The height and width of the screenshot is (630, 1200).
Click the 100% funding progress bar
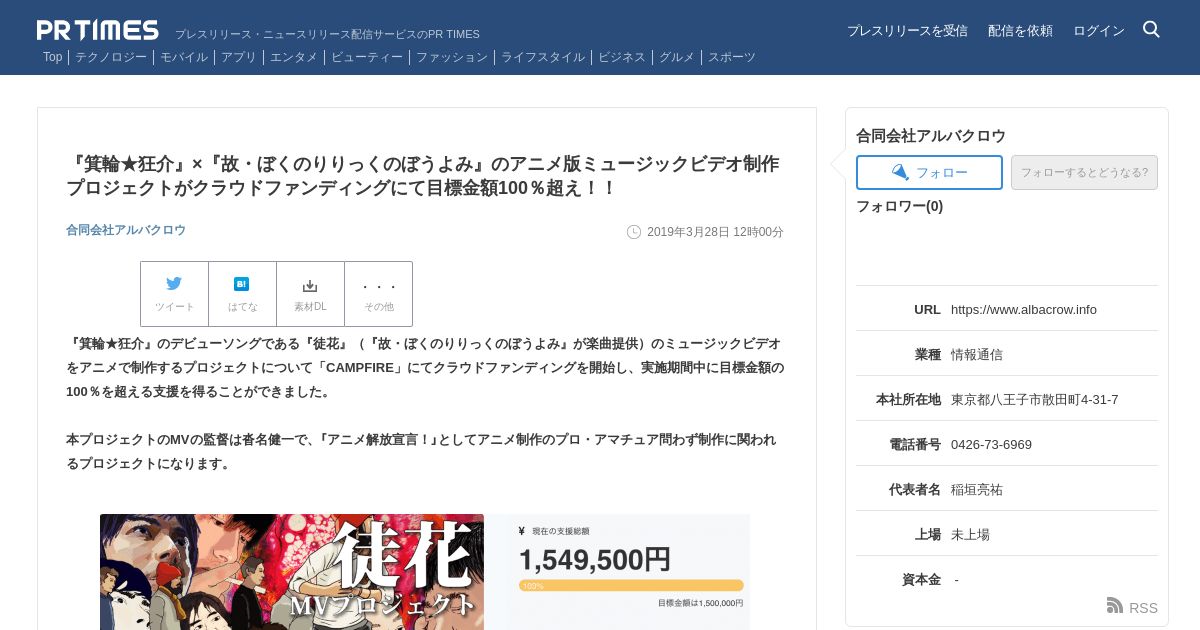click(x=631, y=585)
